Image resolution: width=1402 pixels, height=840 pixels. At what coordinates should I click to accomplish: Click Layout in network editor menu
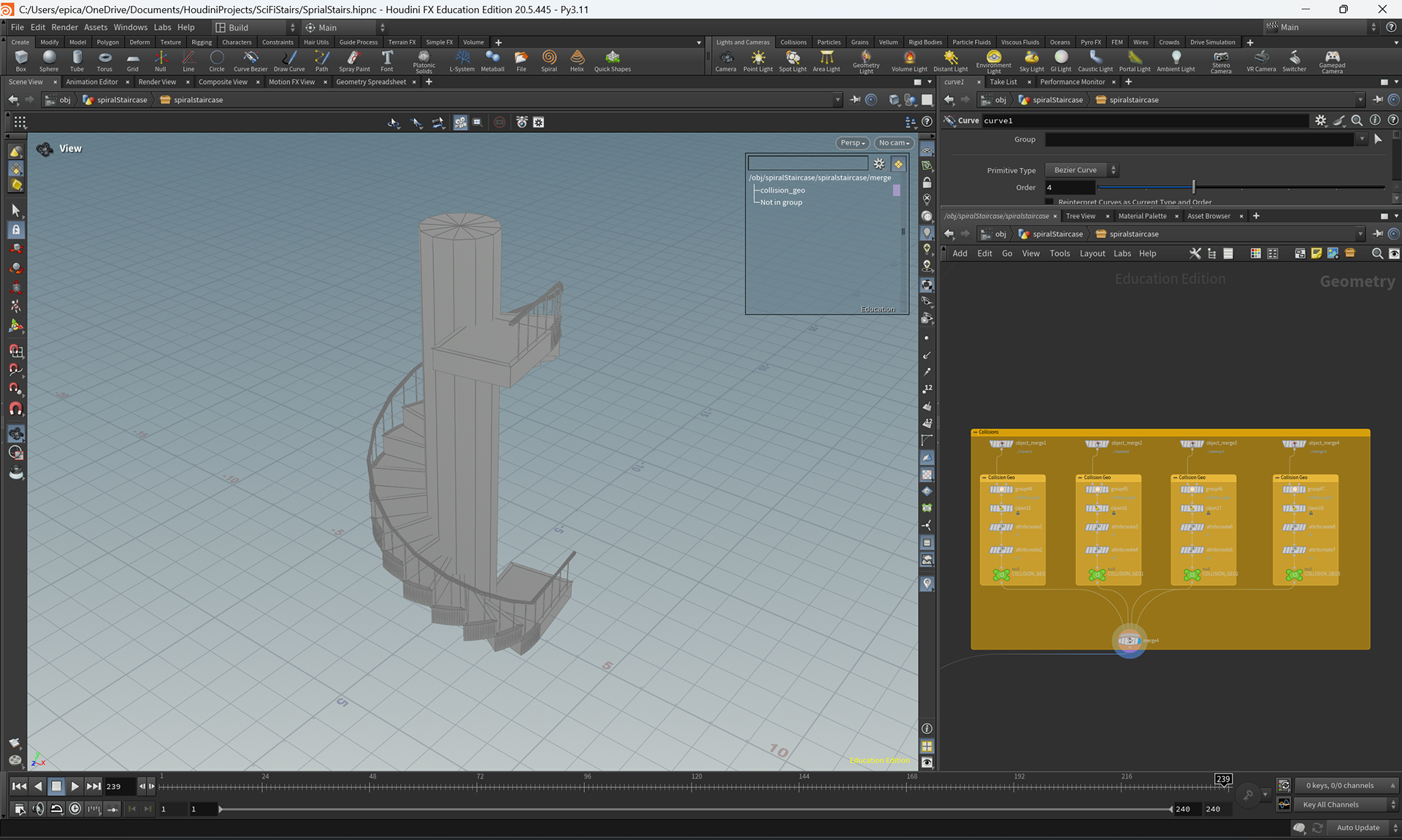coord(1092,253)
